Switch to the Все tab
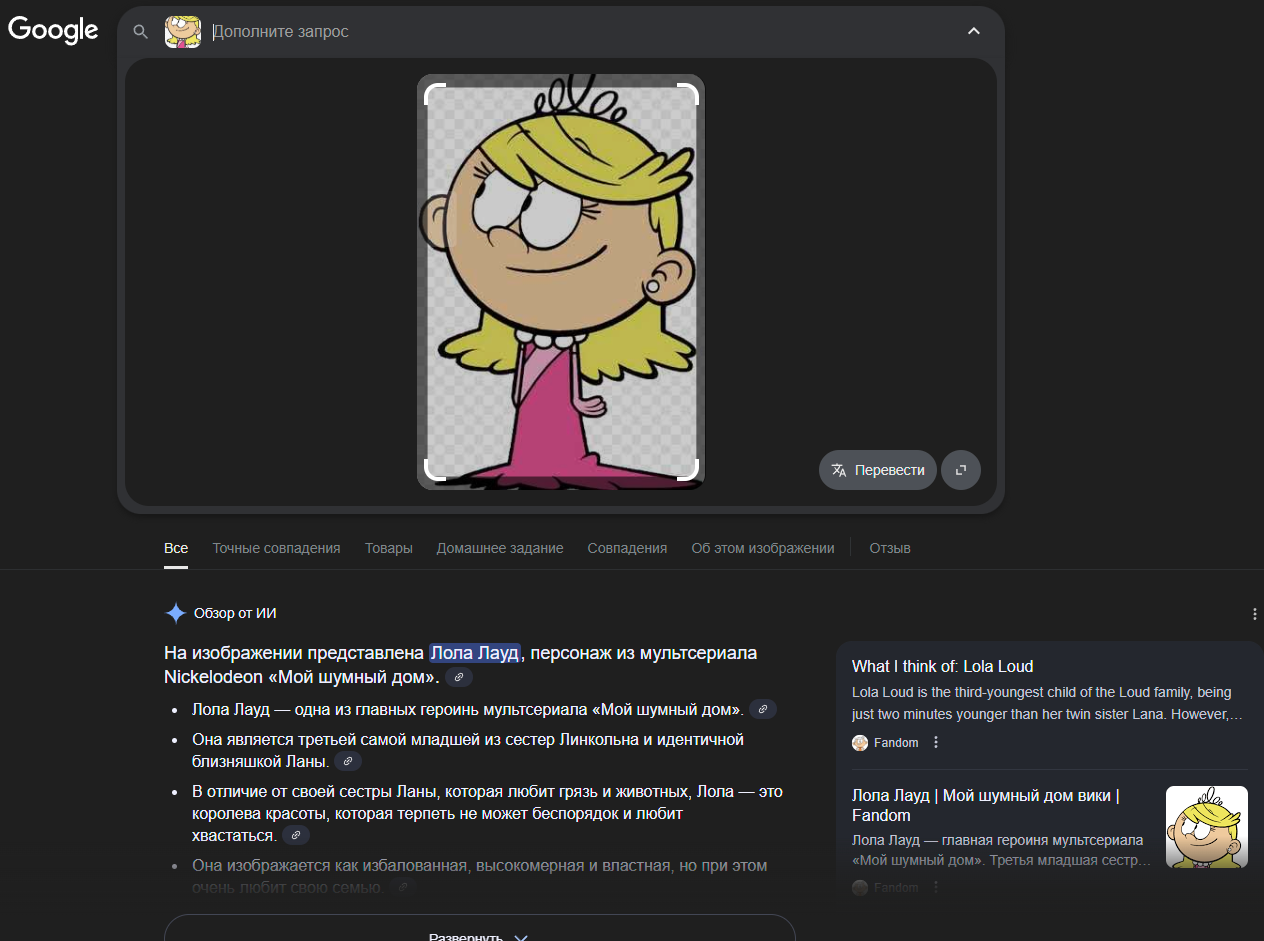This screenshot has width=1264, height=941. click(176, 548)
